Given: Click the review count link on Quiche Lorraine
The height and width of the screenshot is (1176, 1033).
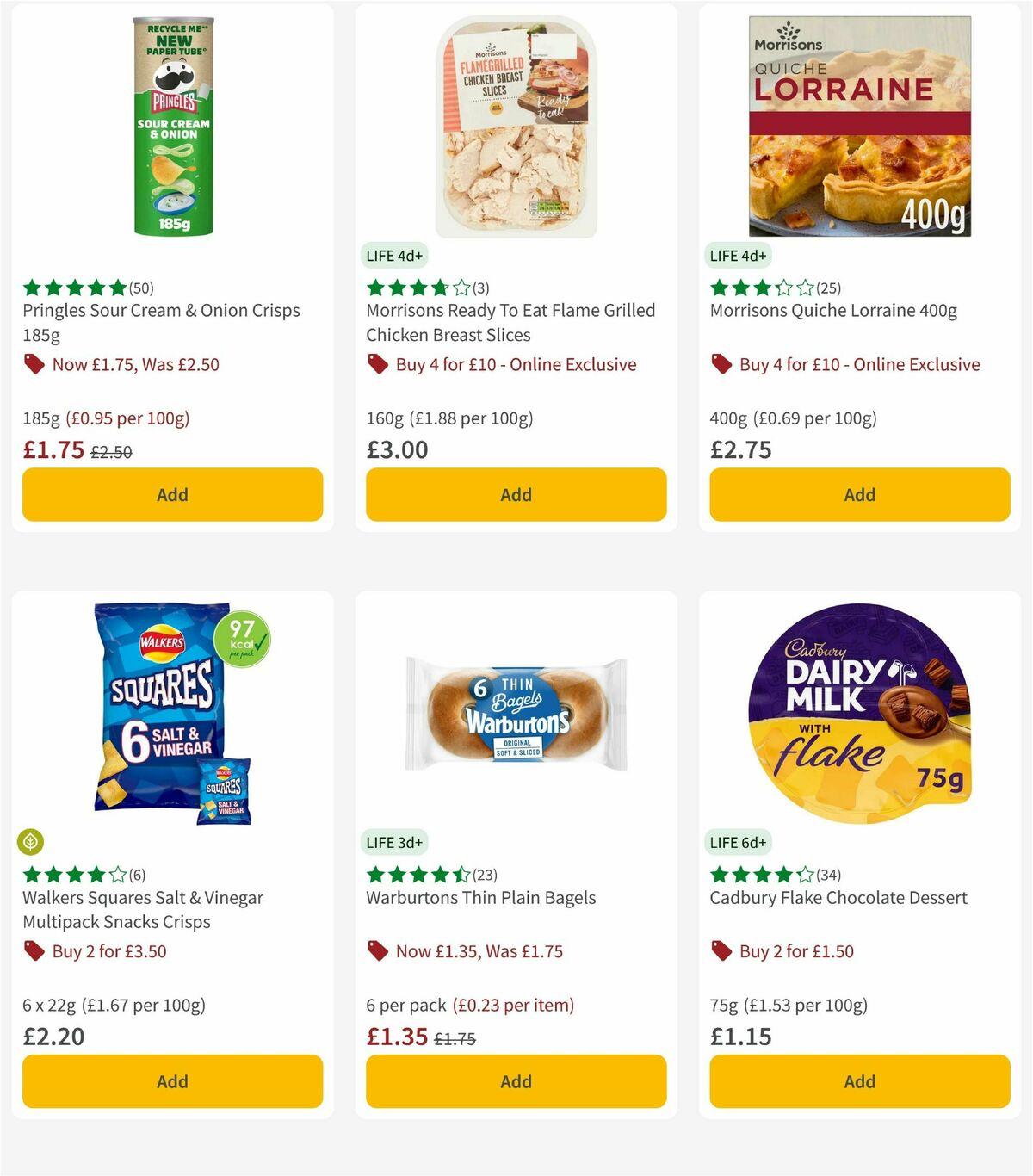Looking at the screenshot, I should click(x=828, y=288).
